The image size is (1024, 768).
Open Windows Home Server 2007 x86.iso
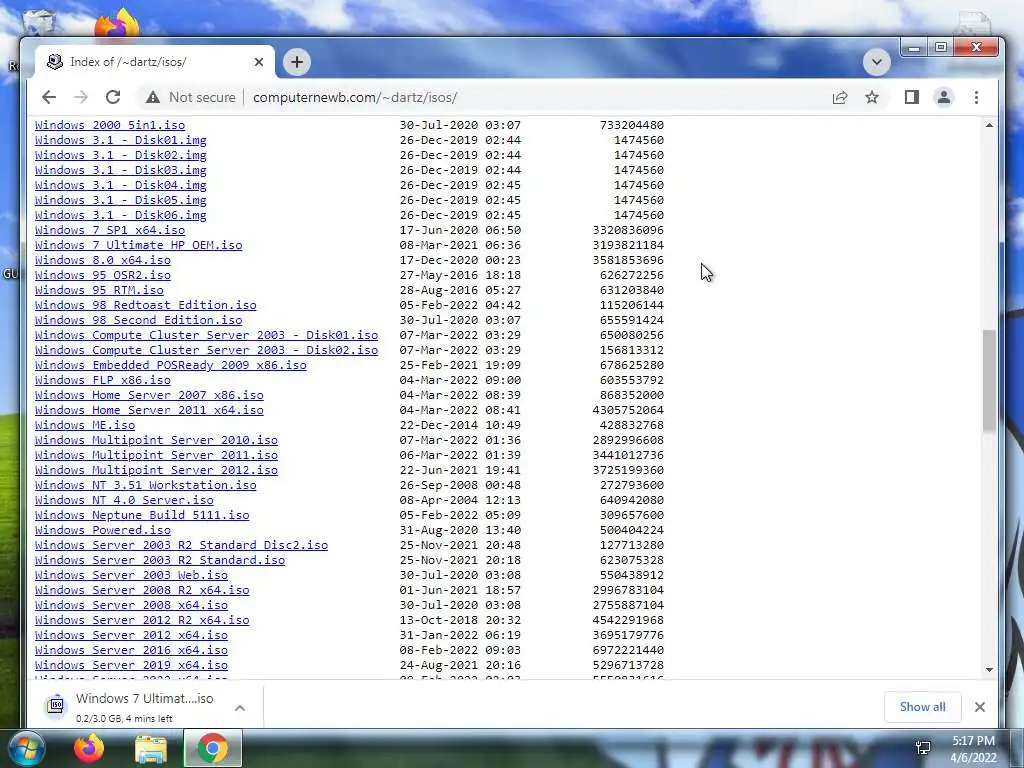click(x=149, y=395)
